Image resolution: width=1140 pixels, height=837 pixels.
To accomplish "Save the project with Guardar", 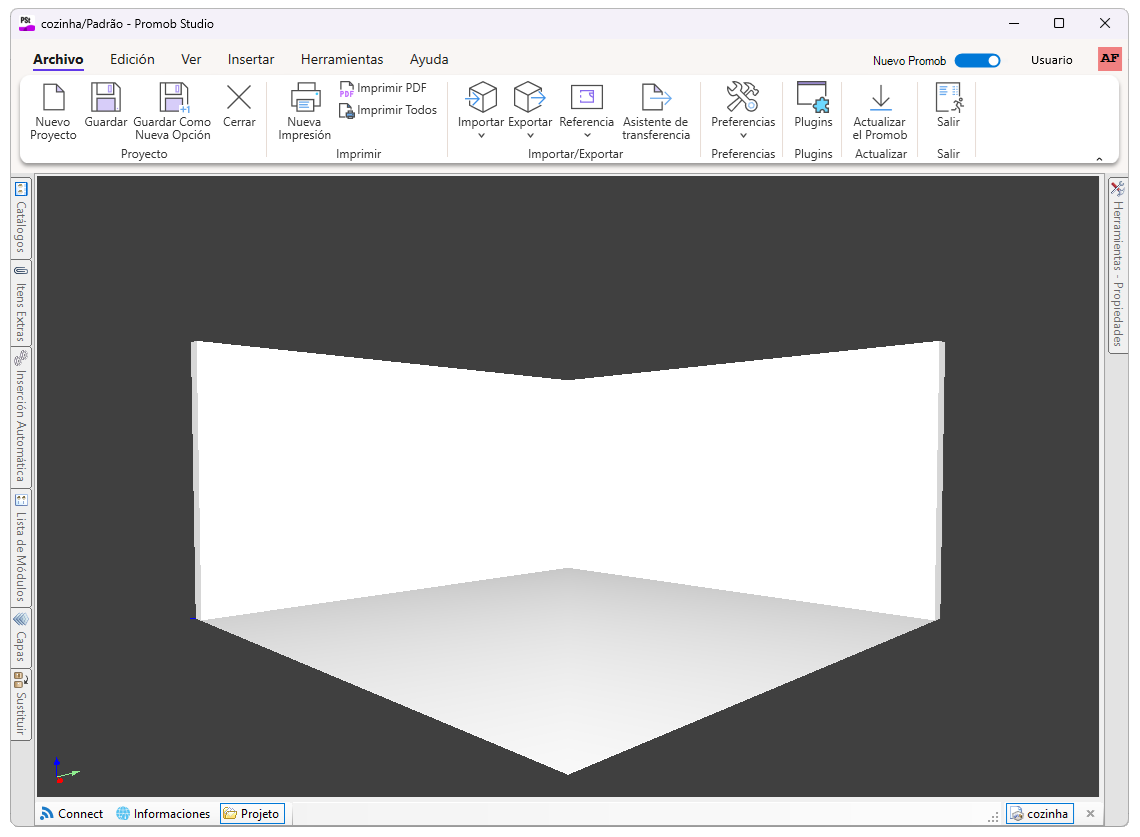I will [x=105, y=105].
